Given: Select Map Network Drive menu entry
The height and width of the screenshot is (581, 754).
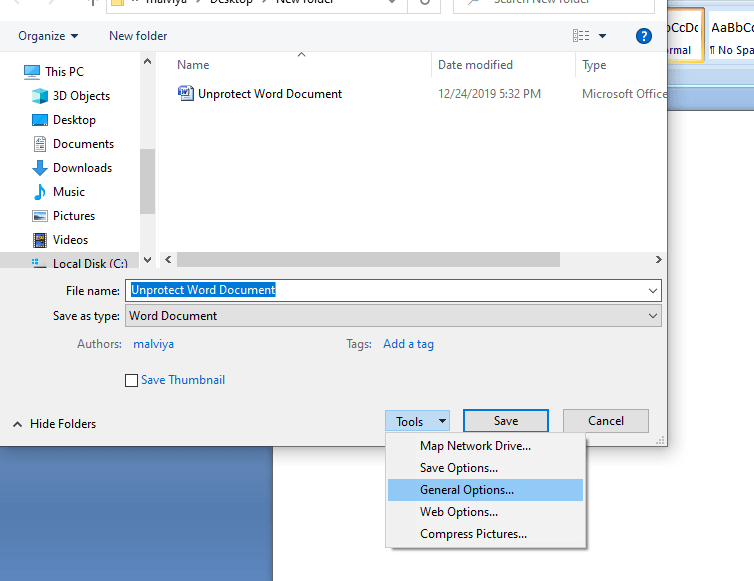Looking at the screenshot, I should click(x=475, y=446).
